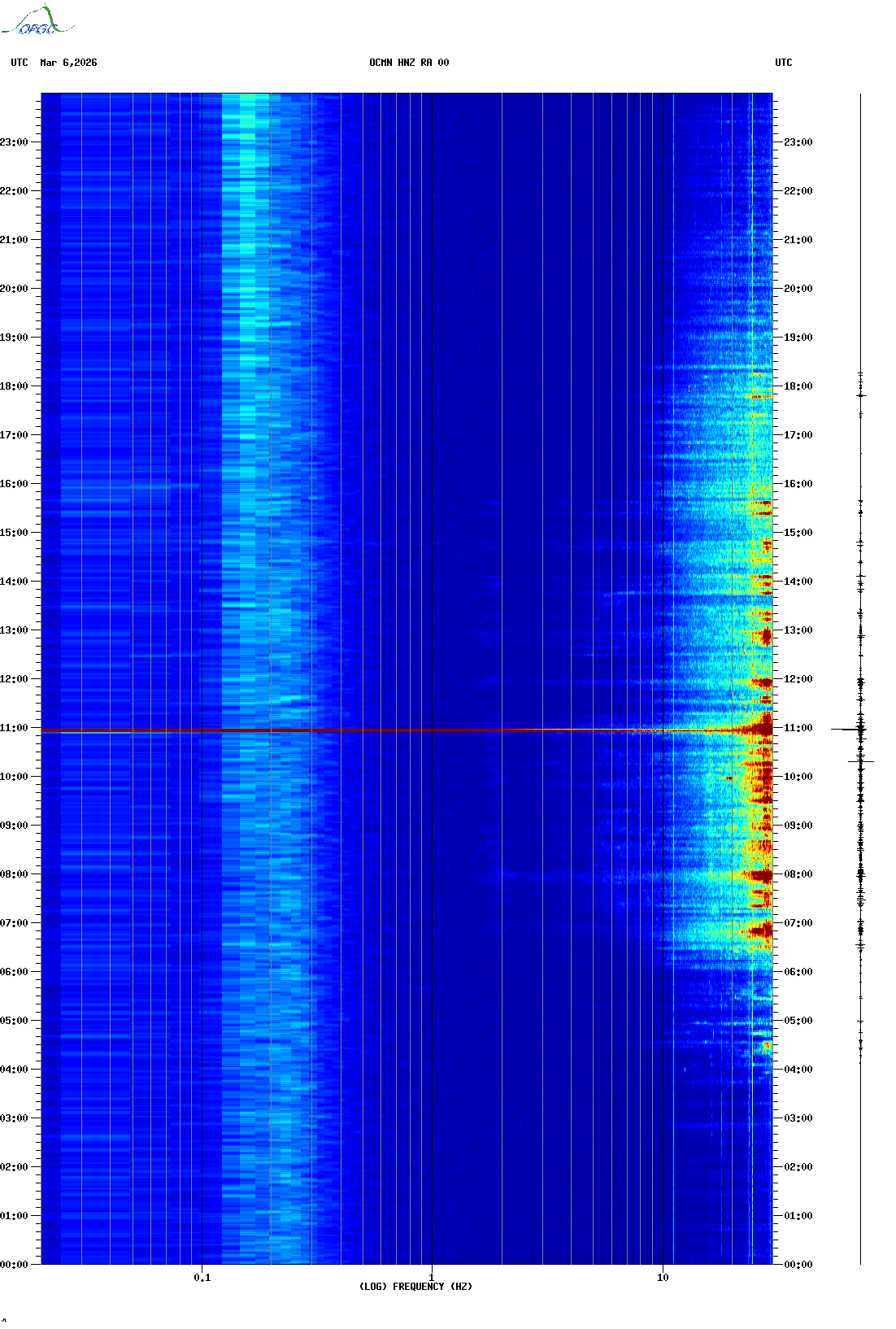Click the date label Mar 6,2026
Screen dimensions: 896x1329
click(68, 63)
